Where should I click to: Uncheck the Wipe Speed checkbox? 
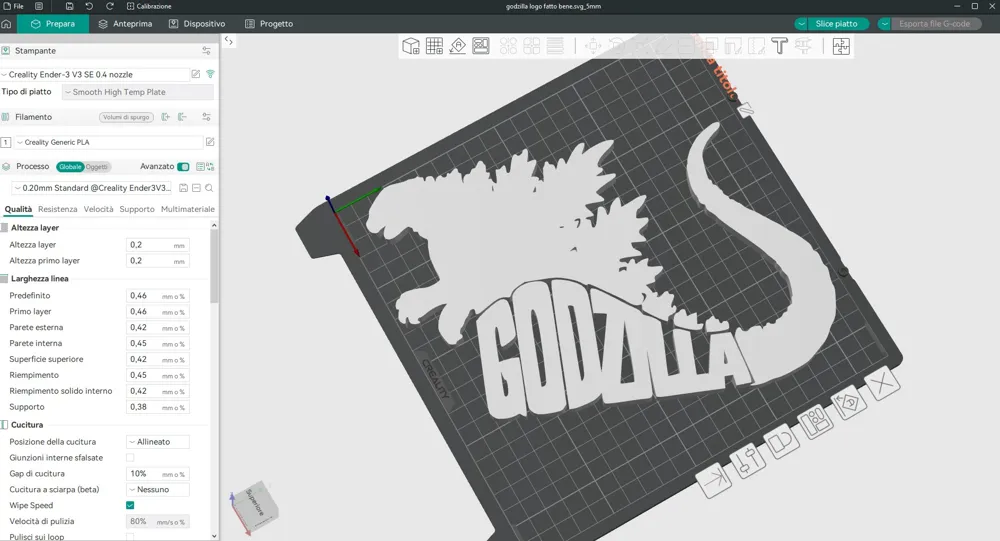coord(130,505)
